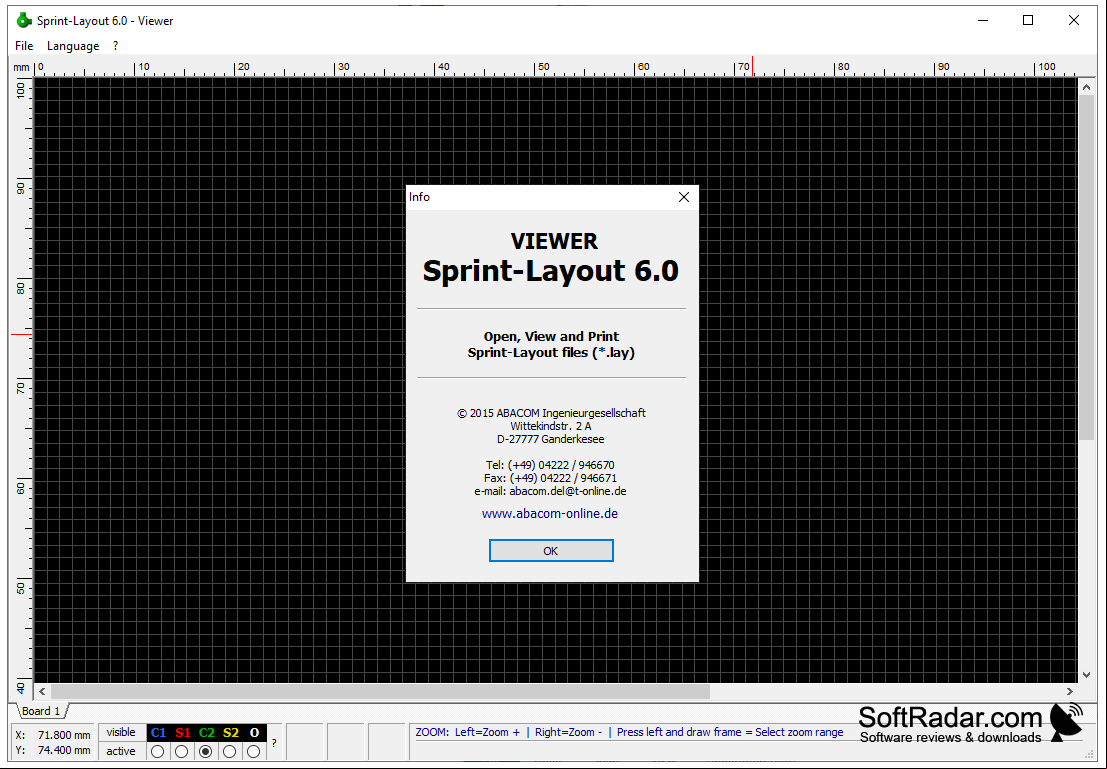Click the vertical scrollbar down arrow

(x=1086, y=674)
